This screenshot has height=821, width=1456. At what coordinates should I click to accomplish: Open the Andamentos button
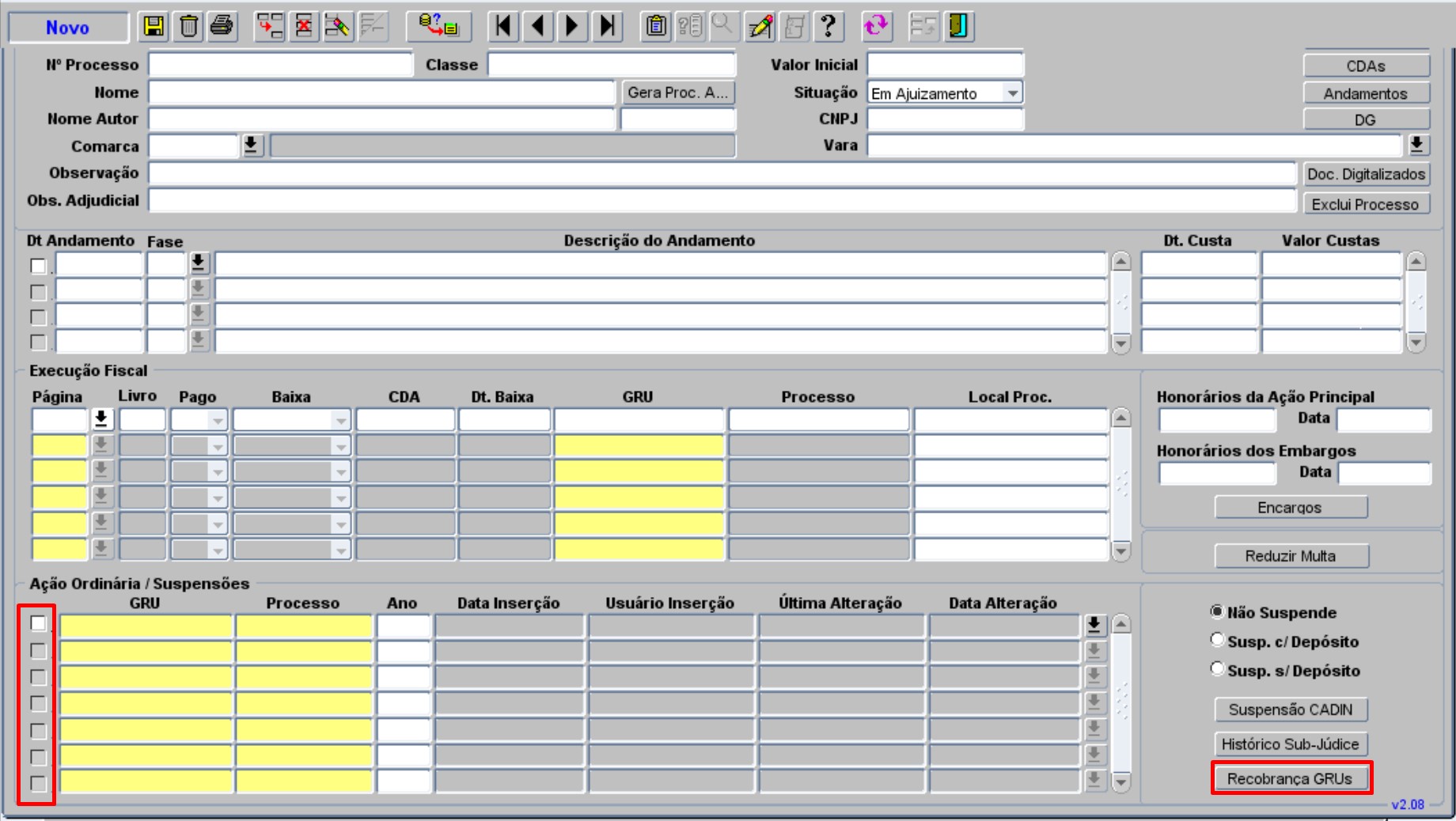(1367, 93)
